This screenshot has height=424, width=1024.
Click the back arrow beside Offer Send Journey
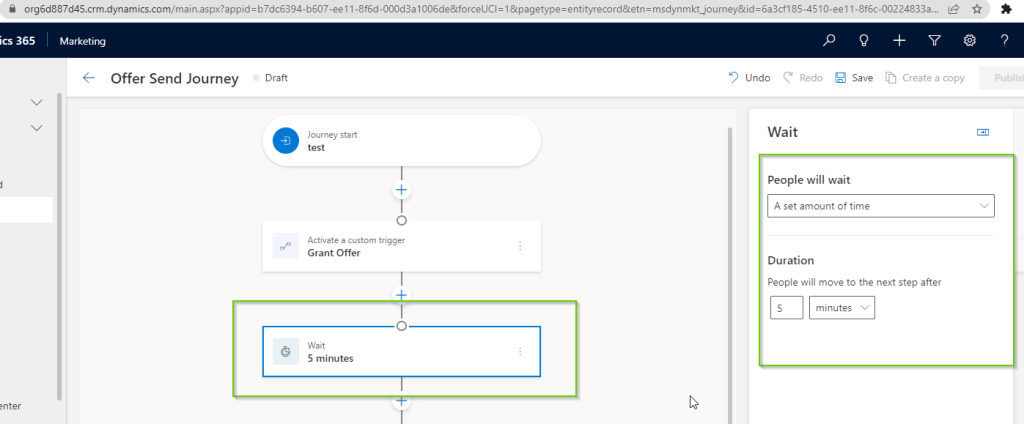[89, 78]
